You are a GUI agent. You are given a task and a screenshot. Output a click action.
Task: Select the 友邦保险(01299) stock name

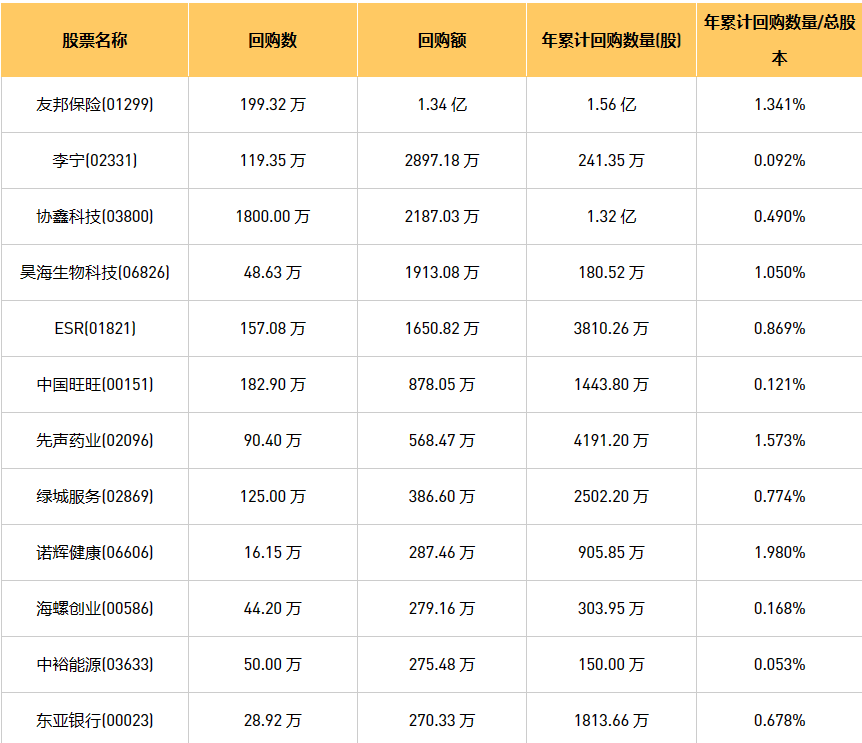94,104
